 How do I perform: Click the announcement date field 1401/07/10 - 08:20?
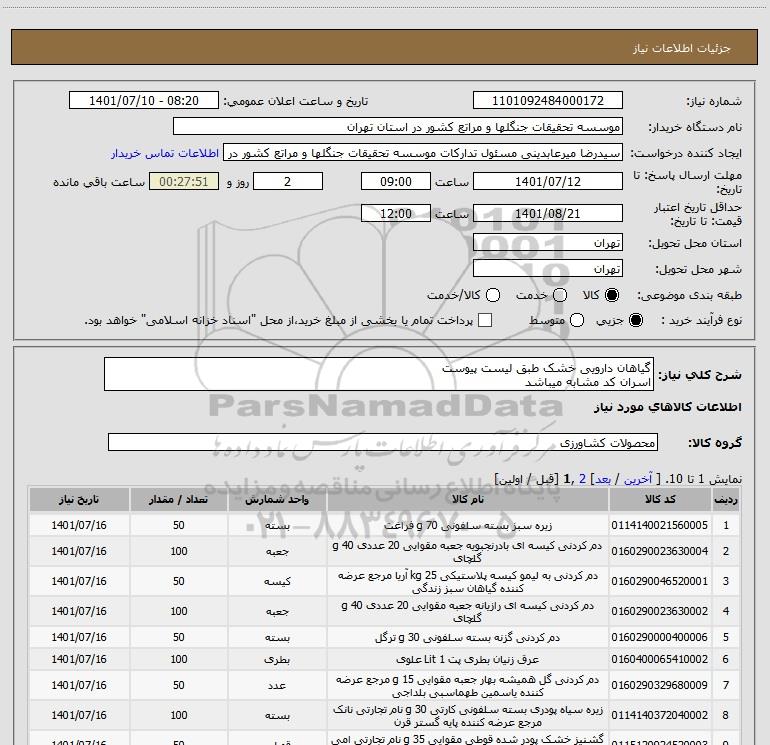(144, 100)
